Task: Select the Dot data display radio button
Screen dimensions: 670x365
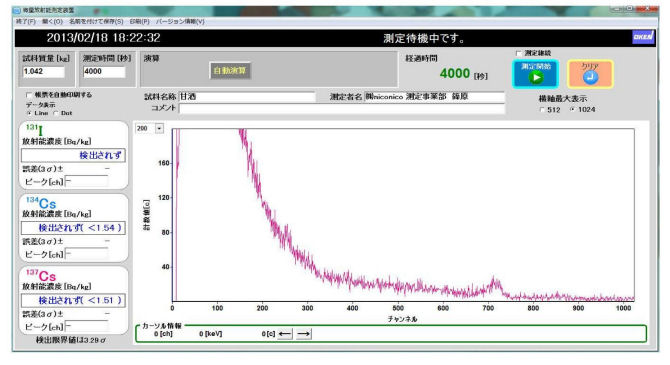Action: 56,113
